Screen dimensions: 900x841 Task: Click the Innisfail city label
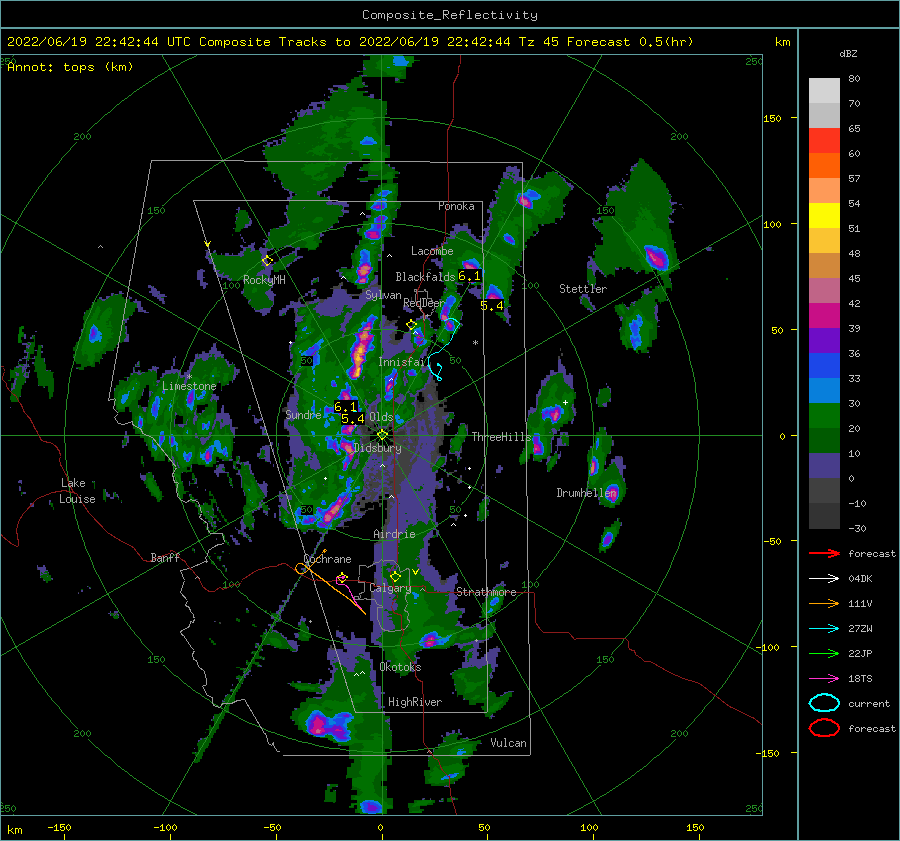[x=402, y=362]
